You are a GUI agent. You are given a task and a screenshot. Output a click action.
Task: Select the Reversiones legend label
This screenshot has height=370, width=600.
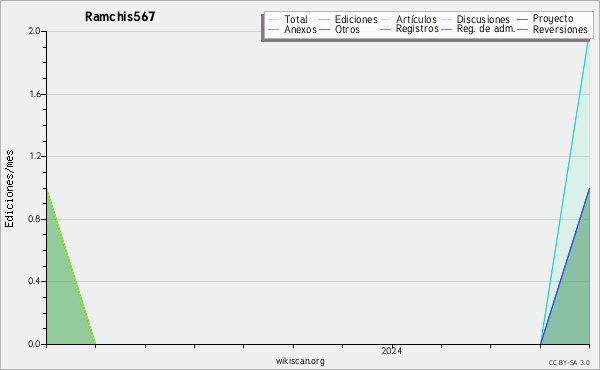(560, 29)
